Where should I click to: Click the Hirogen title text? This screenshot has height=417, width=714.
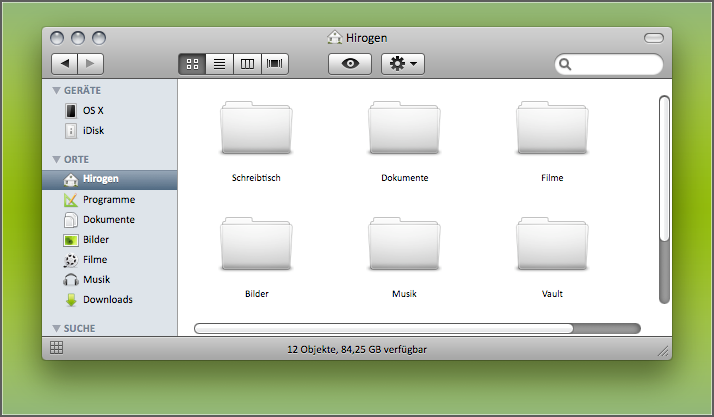367,38
